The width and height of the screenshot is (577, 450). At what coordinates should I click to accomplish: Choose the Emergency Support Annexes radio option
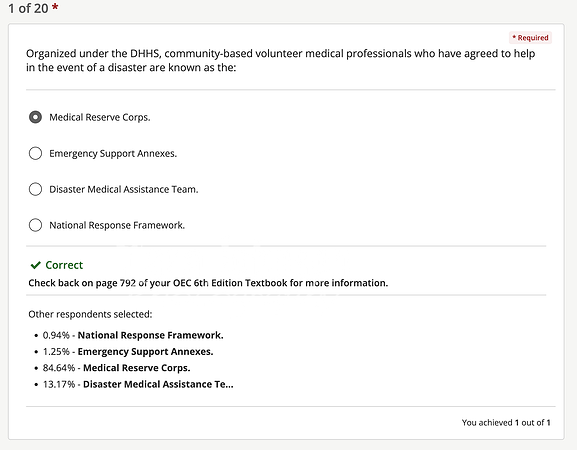pos(35,153)
